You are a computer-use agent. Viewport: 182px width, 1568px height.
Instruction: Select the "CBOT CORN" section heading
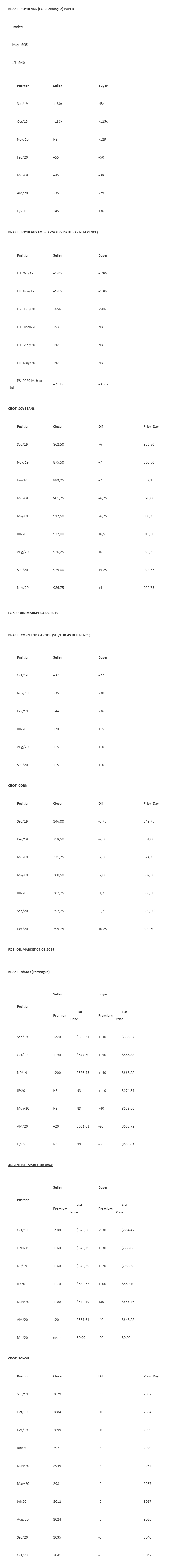(x=18, y=785)
